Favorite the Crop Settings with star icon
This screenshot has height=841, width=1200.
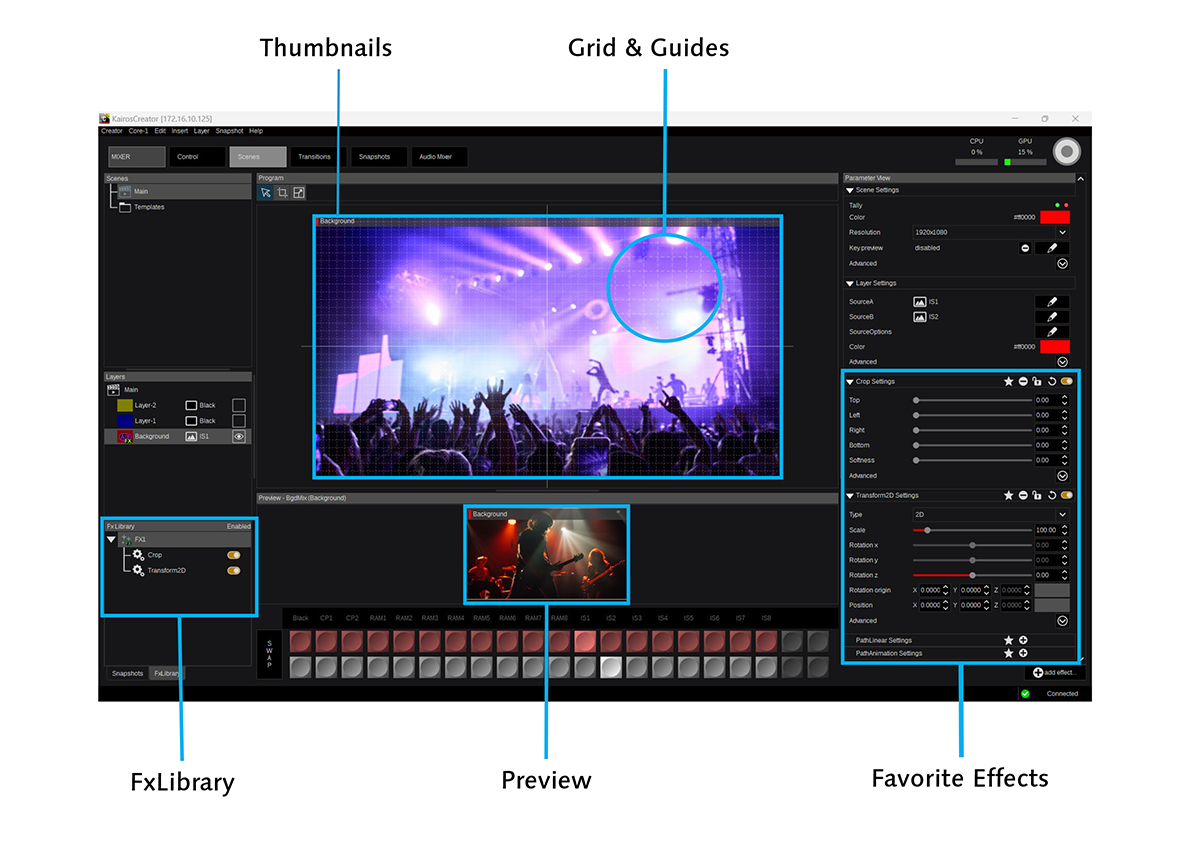point(1008,382)
